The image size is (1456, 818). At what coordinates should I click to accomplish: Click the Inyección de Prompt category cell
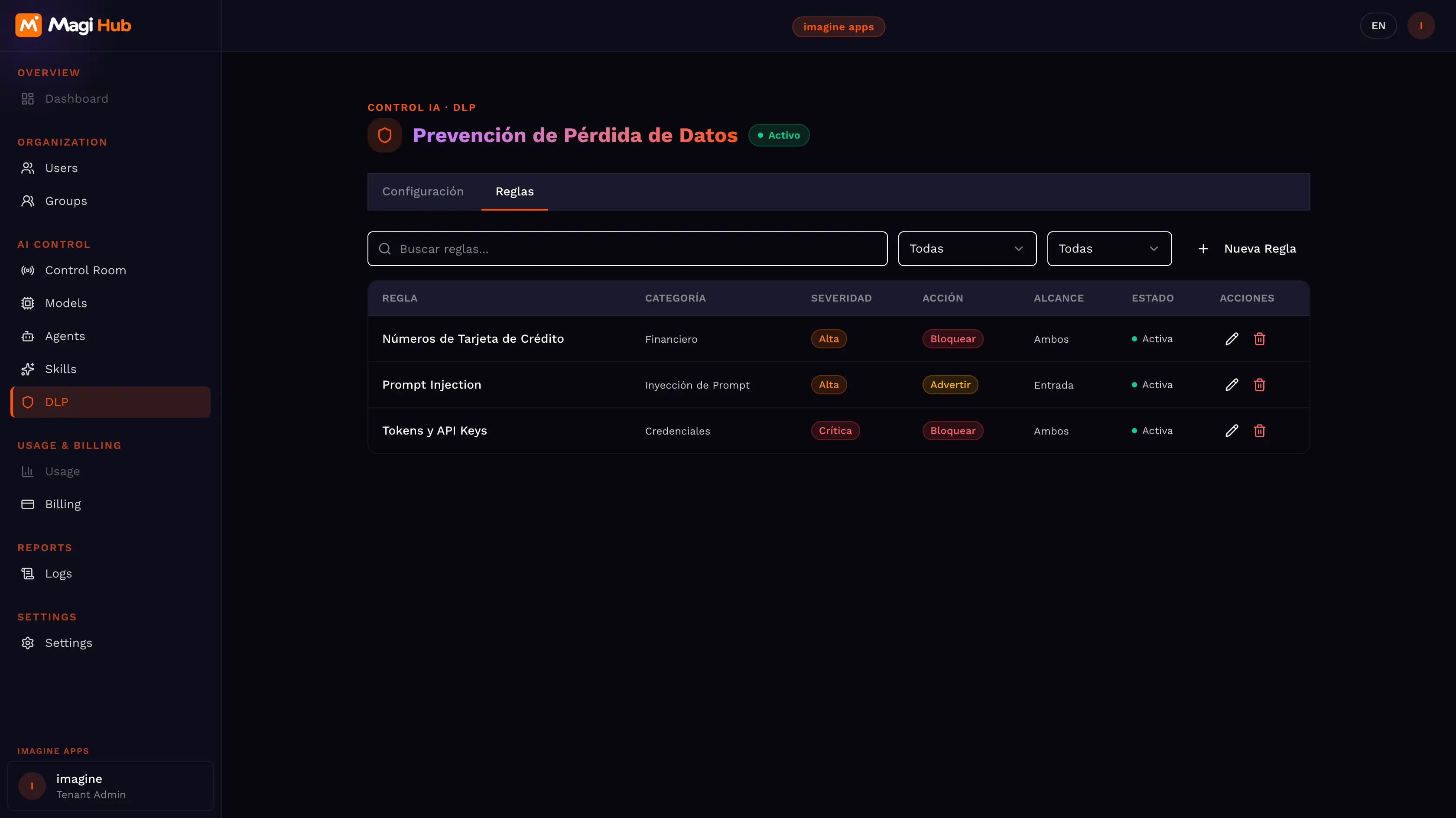[x=697, y=385]
